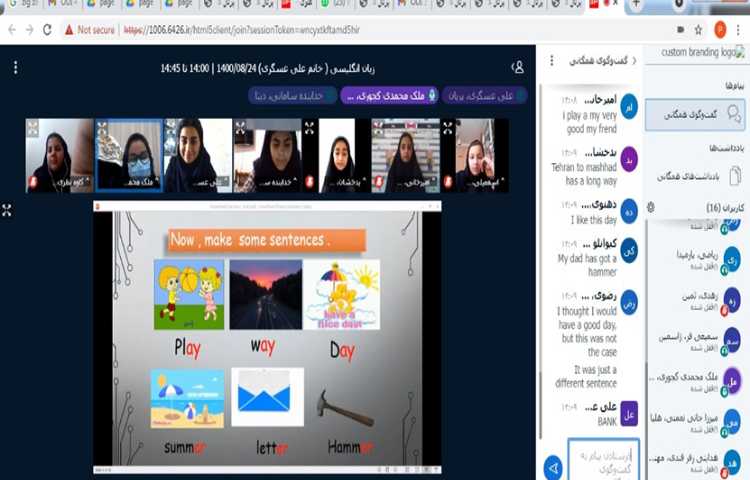Screen dimensions: 750x480
Task: Open the session options three-dot menu
Action: 15,67
